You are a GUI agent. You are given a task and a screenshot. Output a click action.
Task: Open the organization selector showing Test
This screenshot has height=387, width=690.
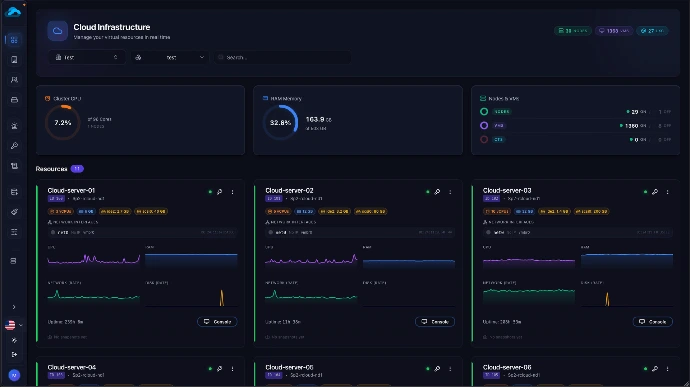[86, 57]
